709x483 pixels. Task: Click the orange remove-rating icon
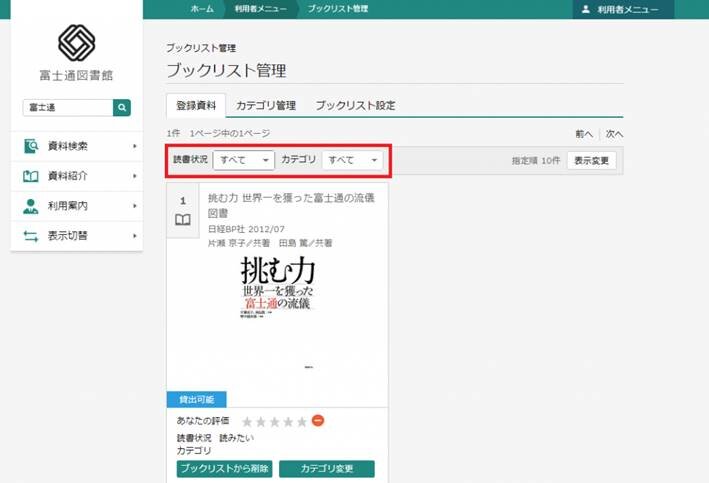point(318,421)
